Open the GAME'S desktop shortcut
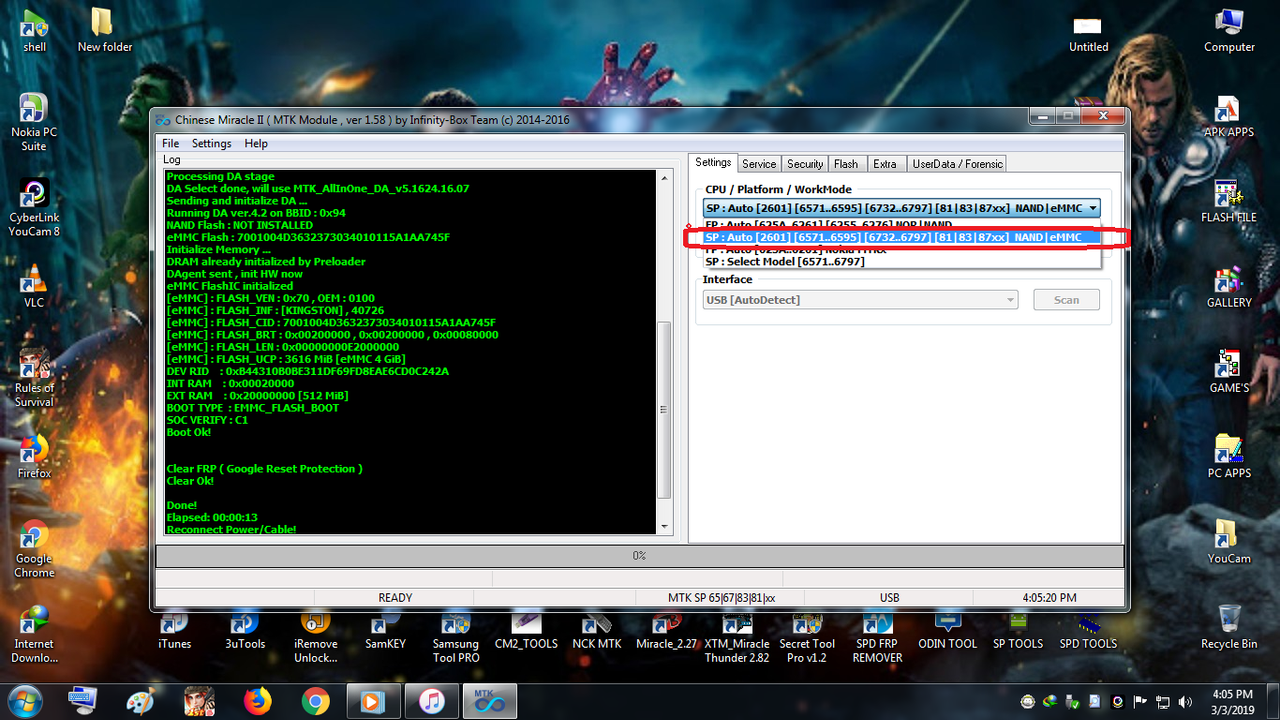Screen dimensions: 1280x720 1229,372
